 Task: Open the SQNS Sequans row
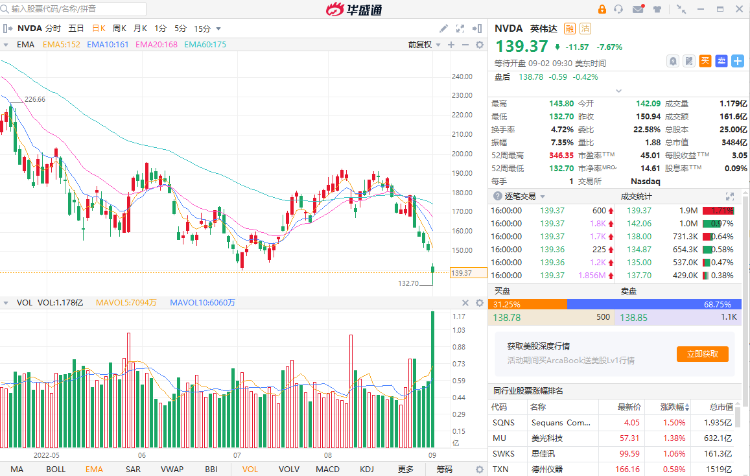615,423
